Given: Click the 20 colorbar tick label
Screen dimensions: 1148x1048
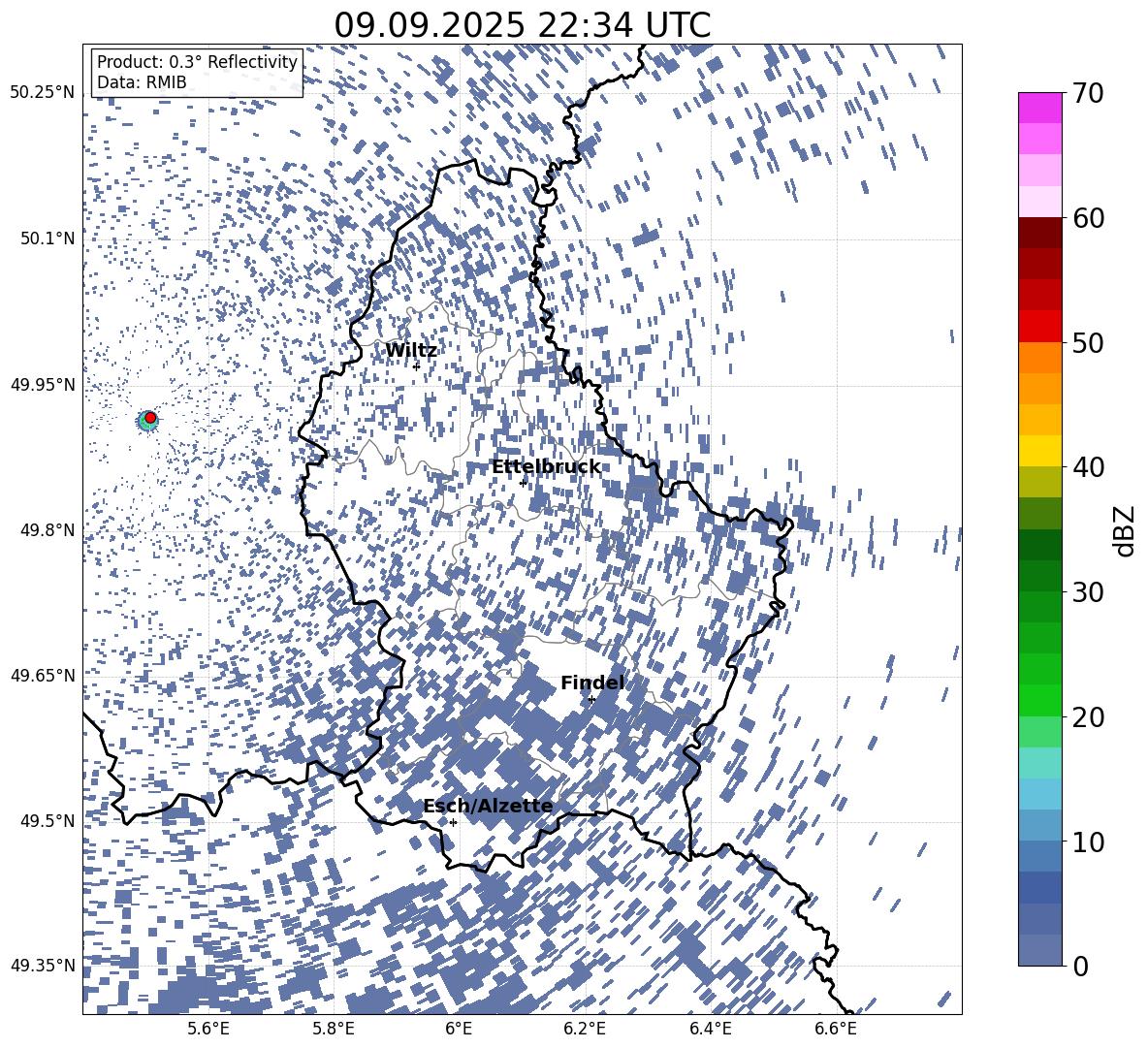Looking at the screenshot, I should [1087, 716].
